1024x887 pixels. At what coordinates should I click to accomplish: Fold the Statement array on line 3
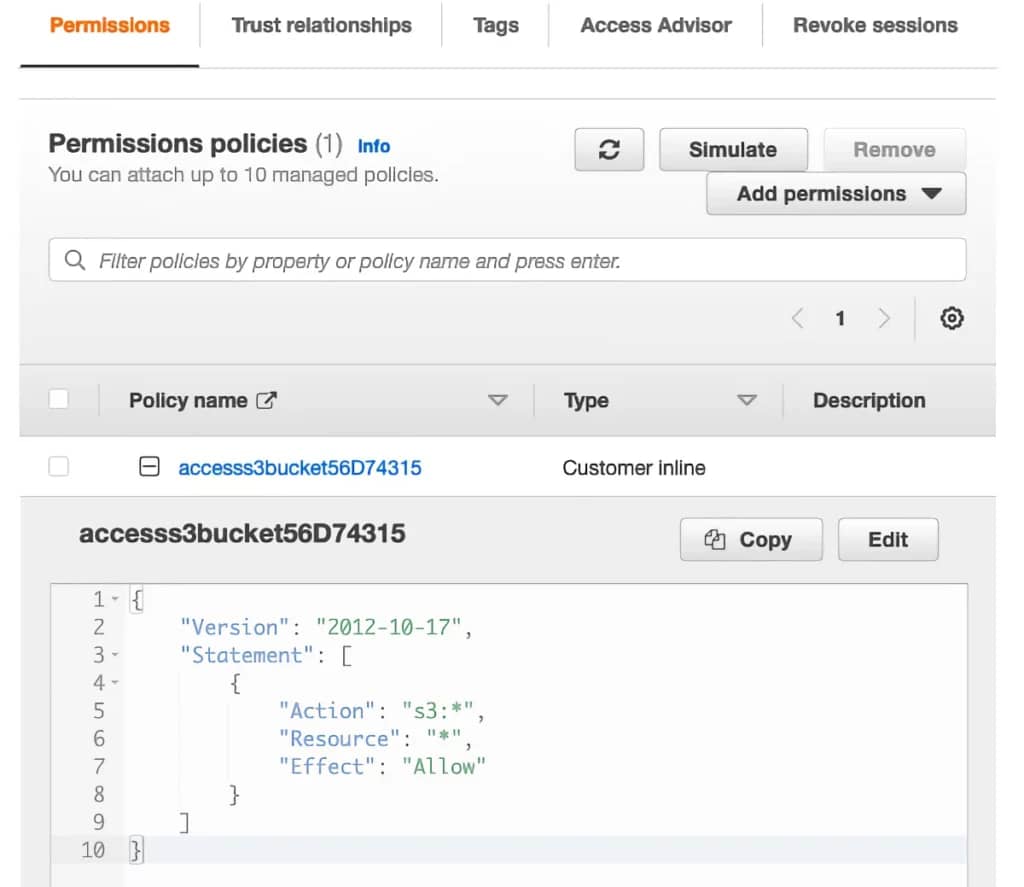click(116, 654)
